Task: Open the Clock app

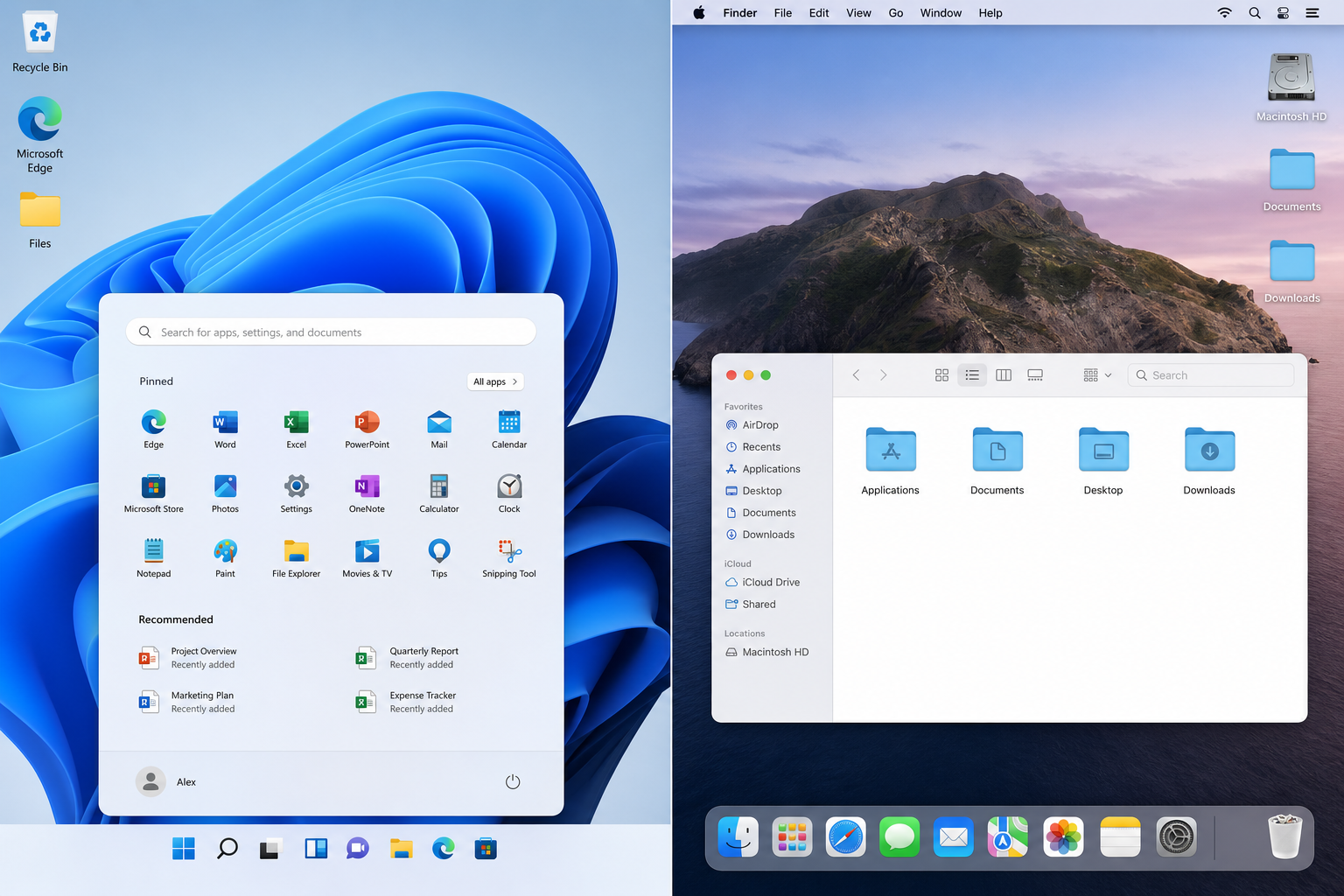Action: [x=509, y=493]
